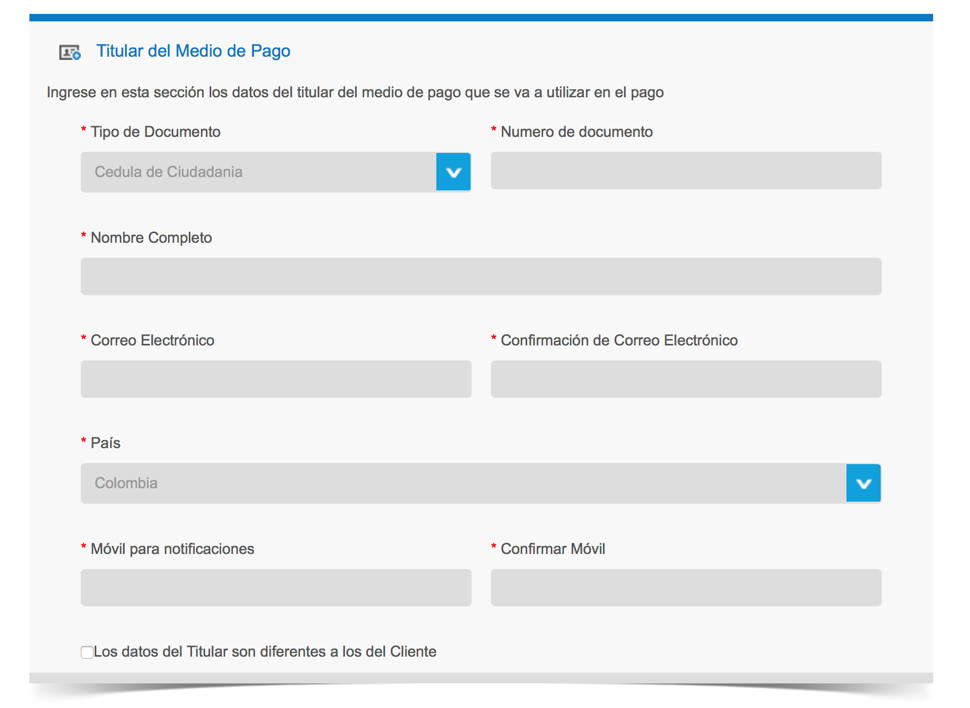Image resolution: width=970 pixels, height=708 pixels.
Task: Click the Numero de documento label
Action: (577, 132)
